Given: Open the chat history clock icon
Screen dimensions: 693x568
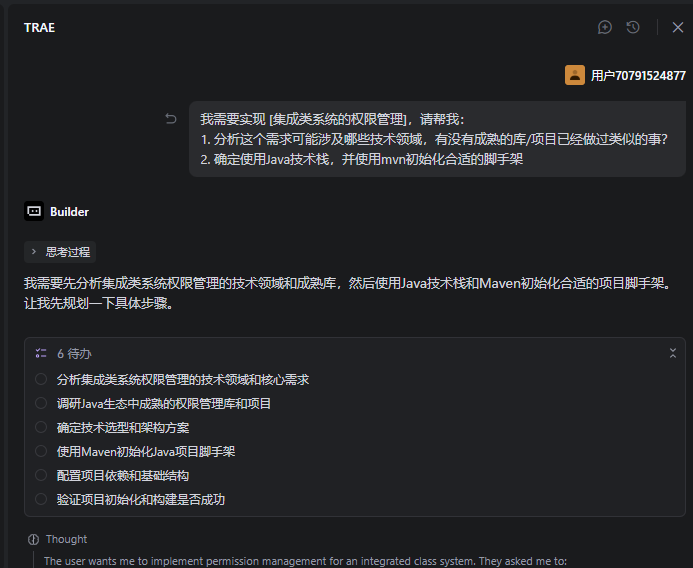Looking at the screenshot, I should (x=633, y=27).
